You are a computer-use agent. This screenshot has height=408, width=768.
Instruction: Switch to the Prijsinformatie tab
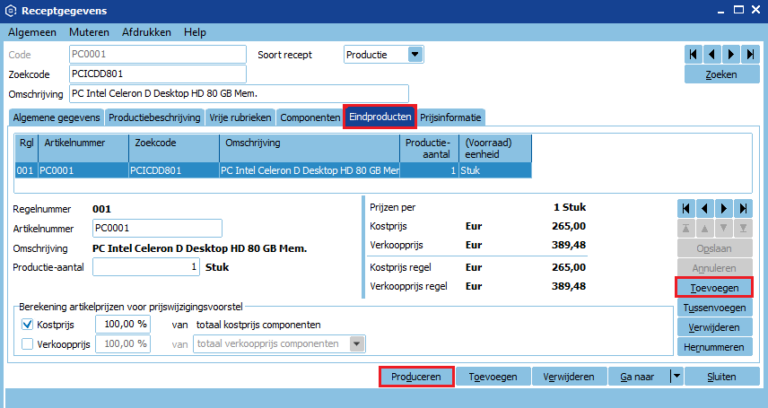pyautogui.click(x=450, y=117)
